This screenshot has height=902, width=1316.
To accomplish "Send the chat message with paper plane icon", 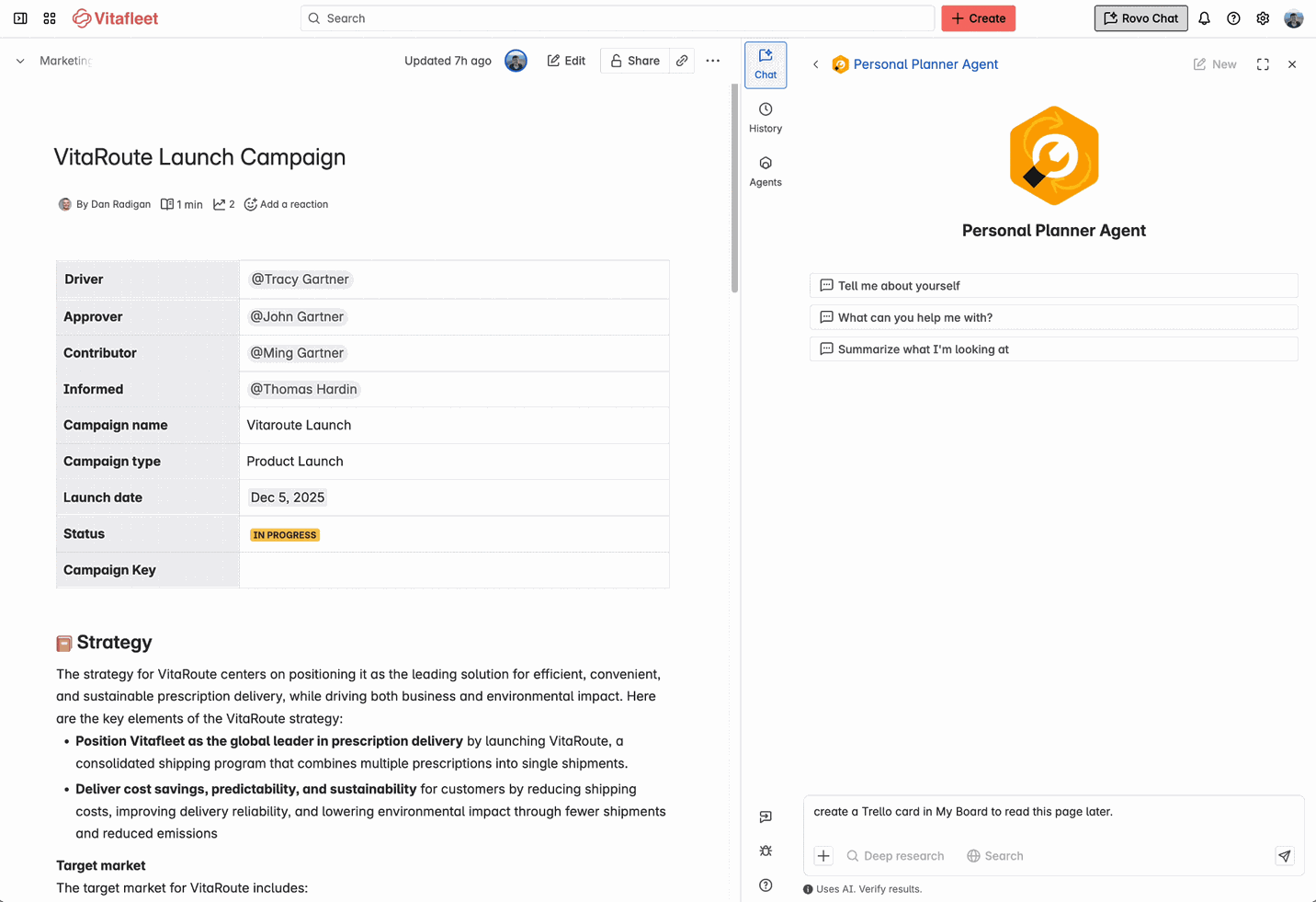I will (x=1284, y=856).
